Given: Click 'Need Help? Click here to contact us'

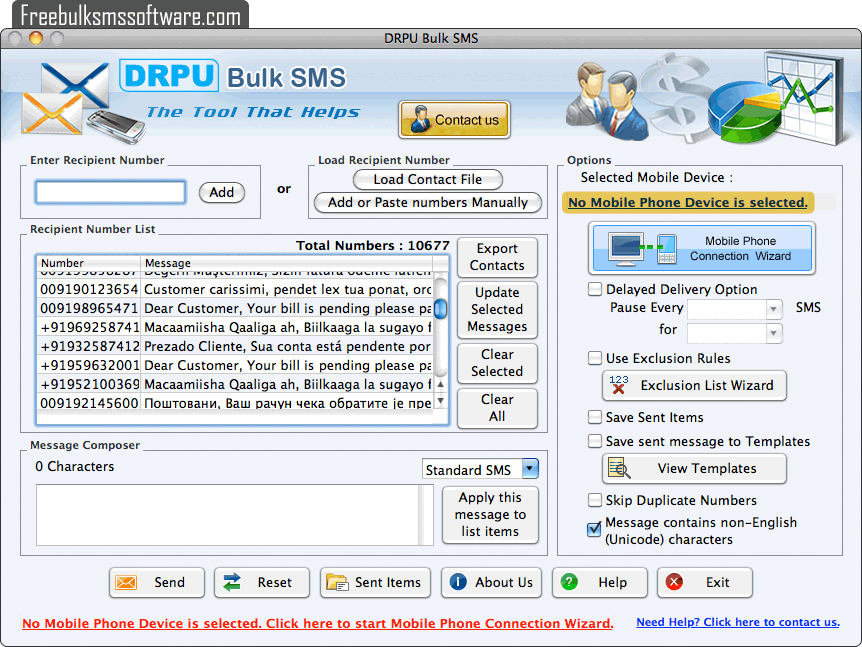Looking at the screenshot, I should click(738, 622).
